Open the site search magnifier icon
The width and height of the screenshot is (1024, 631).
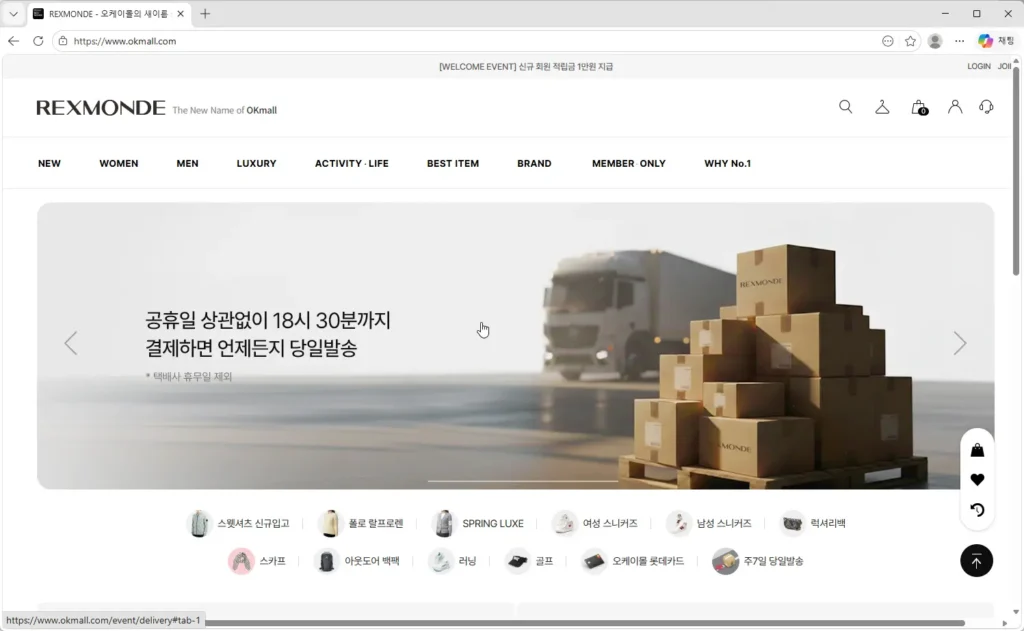coord(845,106)
